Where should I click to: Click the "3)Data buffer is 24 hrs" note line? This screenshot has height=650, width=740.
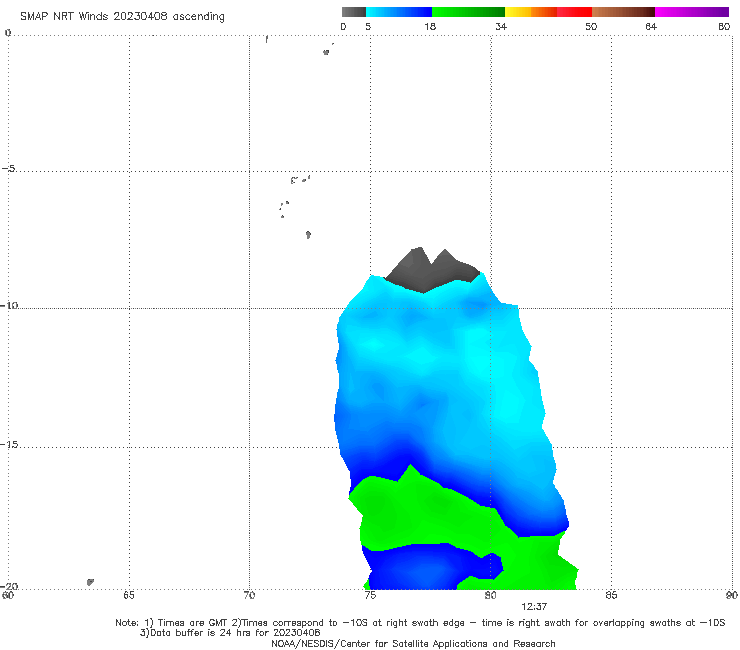pyautogui.click(x=230, y=633)
